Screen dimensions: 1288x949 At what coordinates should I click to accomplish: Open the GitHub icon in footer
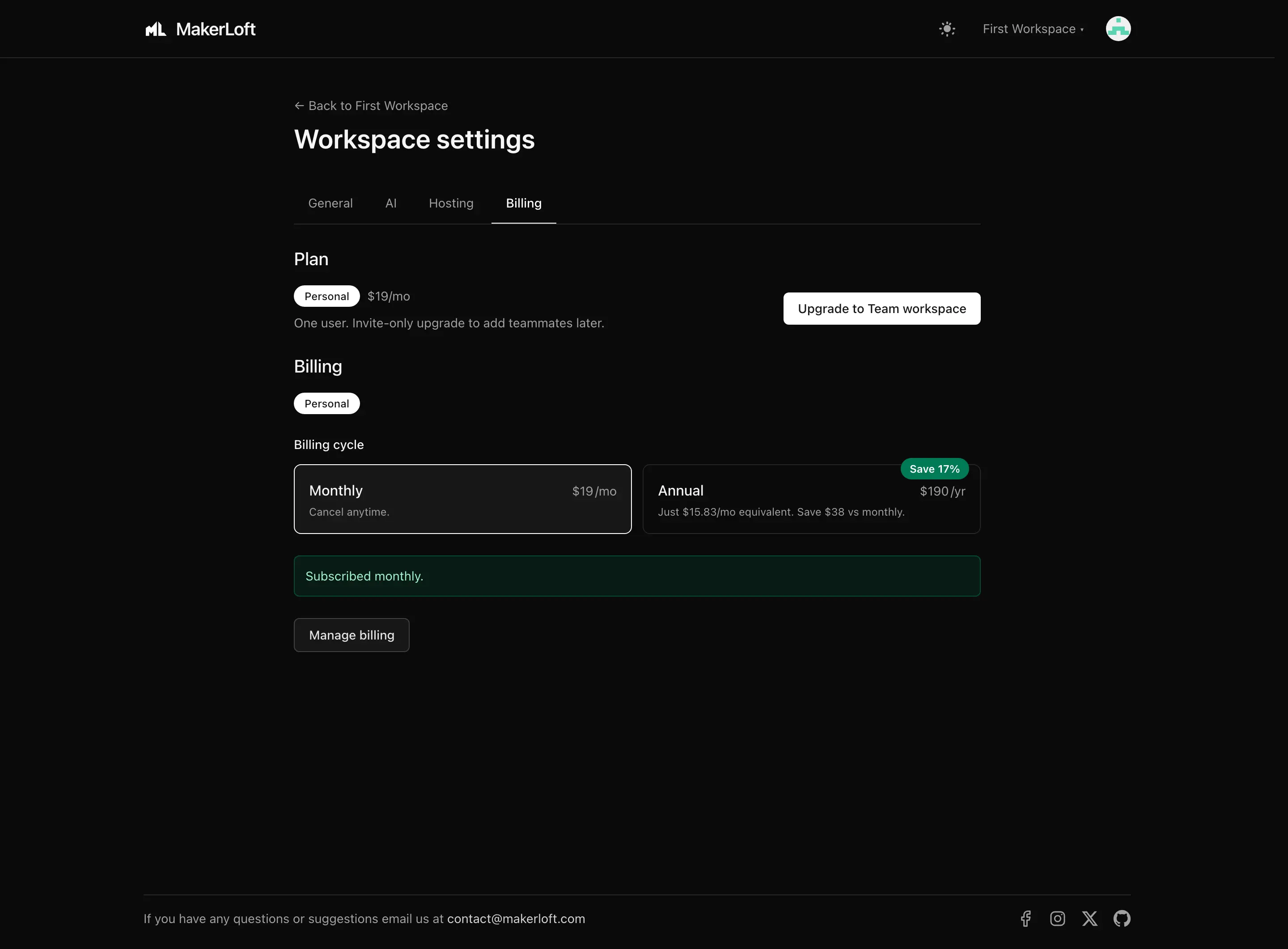1121,919
